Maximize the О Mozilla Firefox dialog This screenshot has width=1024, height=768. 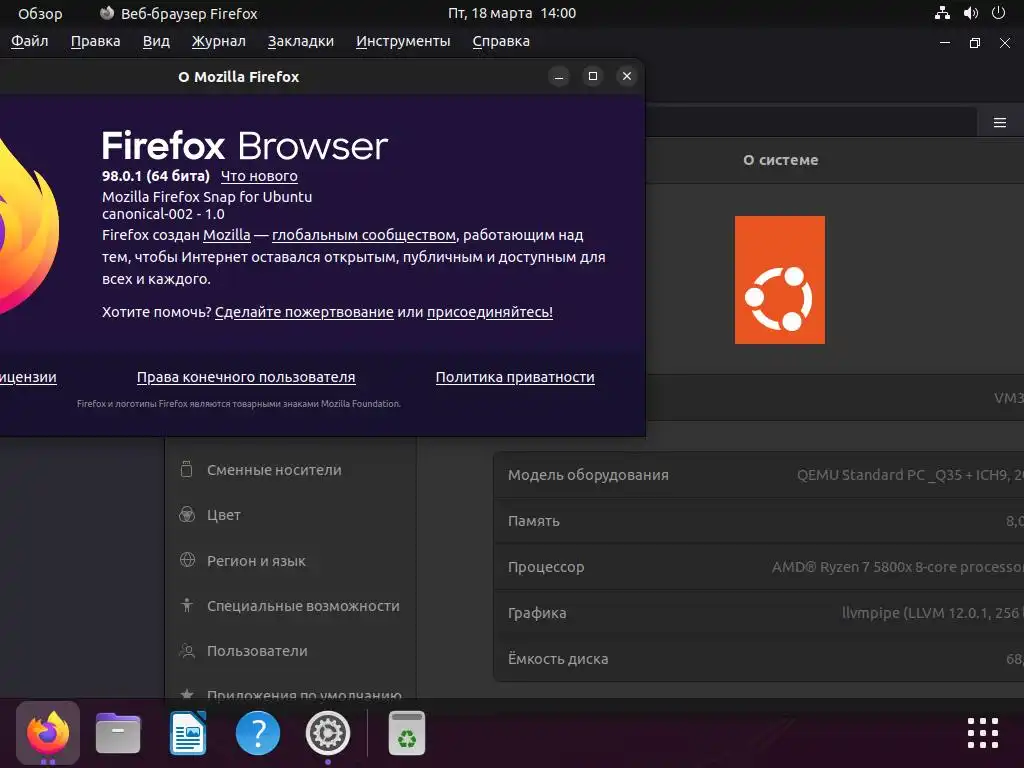click(592, 76)
